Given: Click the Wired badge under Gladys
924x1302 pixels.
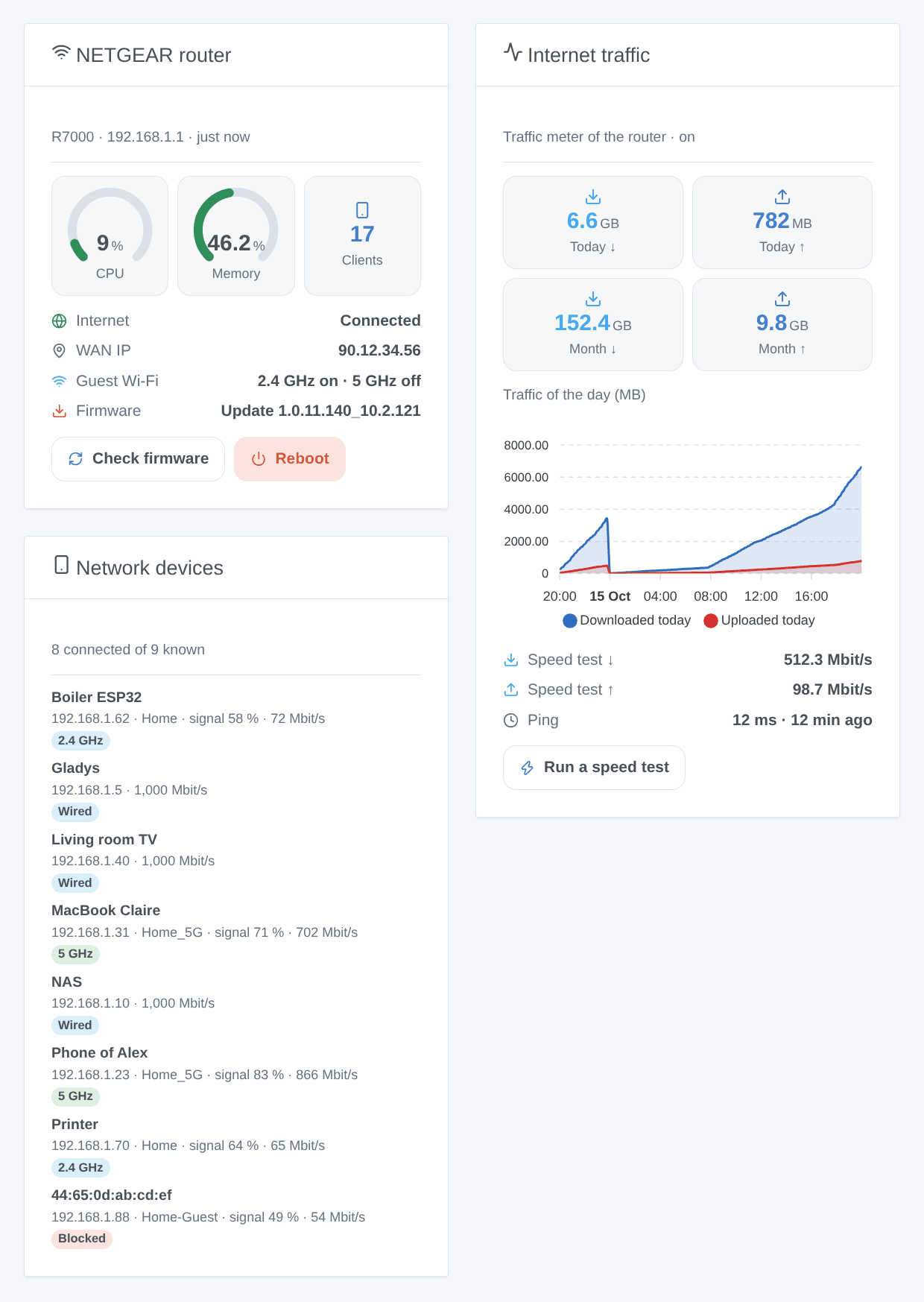Looking at the screenshot, I should pos(75,812).
